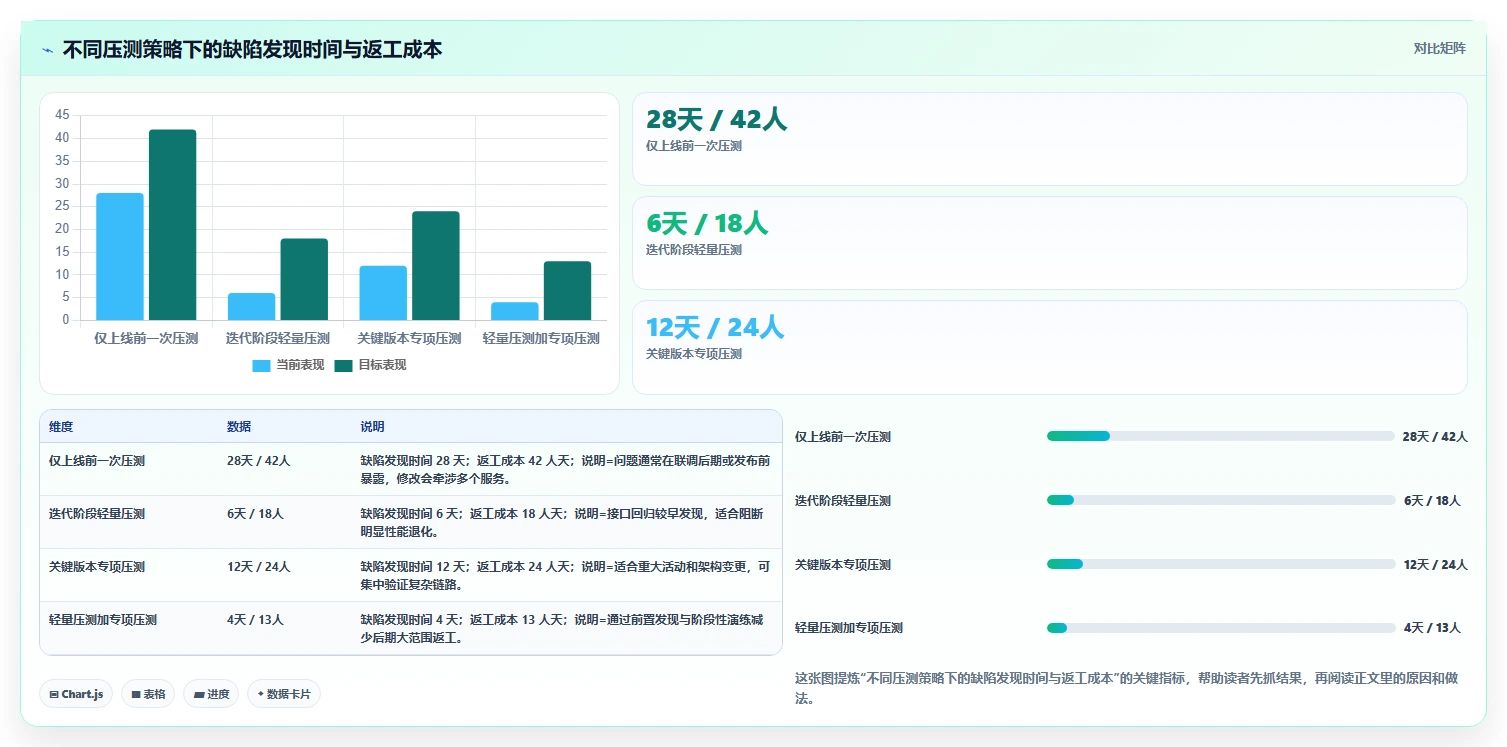Click description starting 缺陷发现时间 28 天

tap(565, 470)
